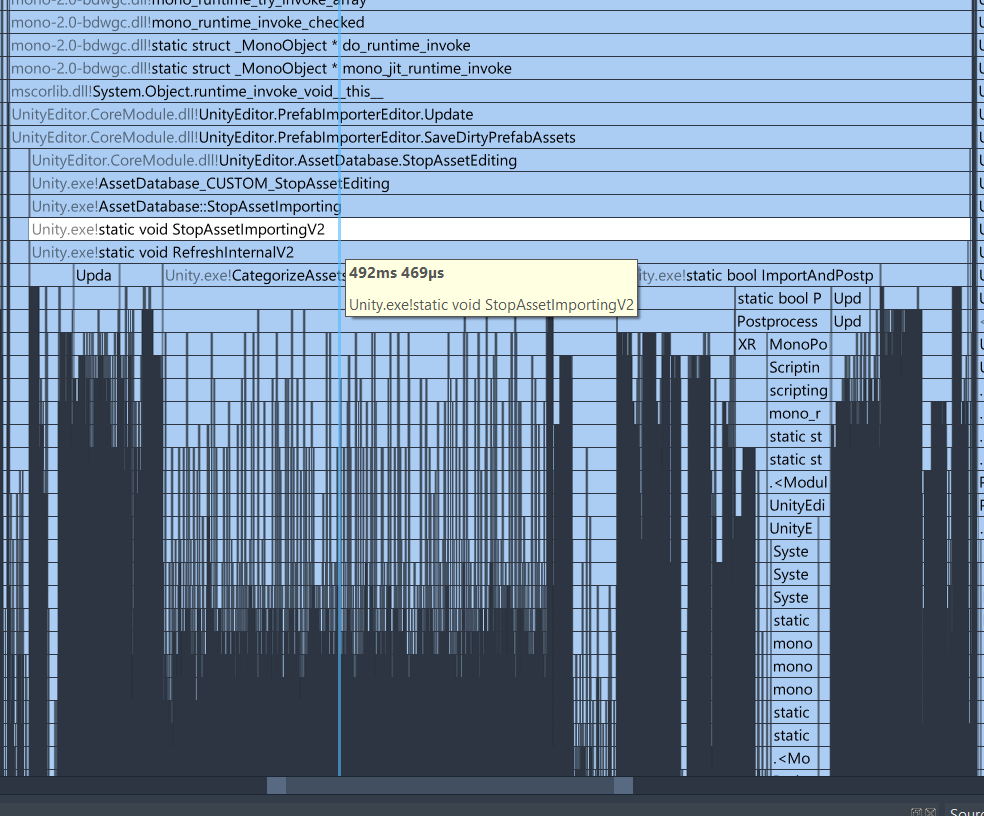Select the UnityEditor.PrefabImporterEditor.Update bar
984x816 pixels.
click(490, 114)
